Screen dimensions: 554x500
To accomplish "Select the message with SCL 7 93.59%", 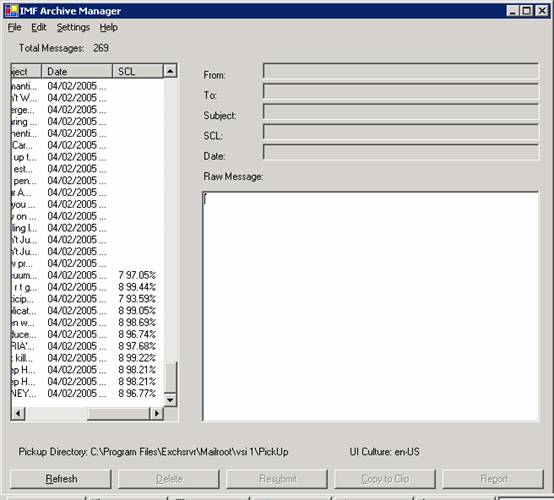I will click(87, 299).
